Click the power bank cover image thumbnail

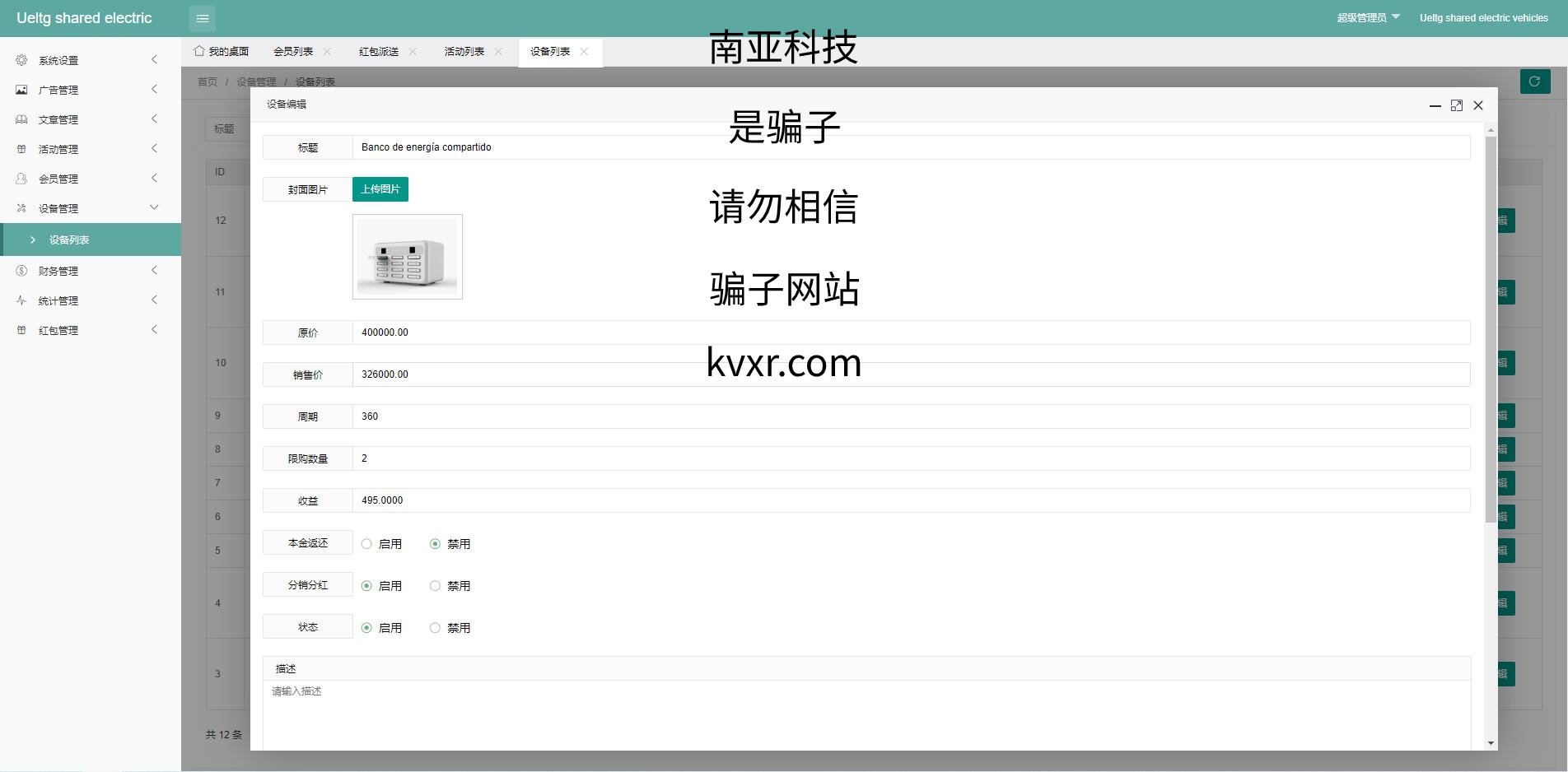[x=408, y=257]
